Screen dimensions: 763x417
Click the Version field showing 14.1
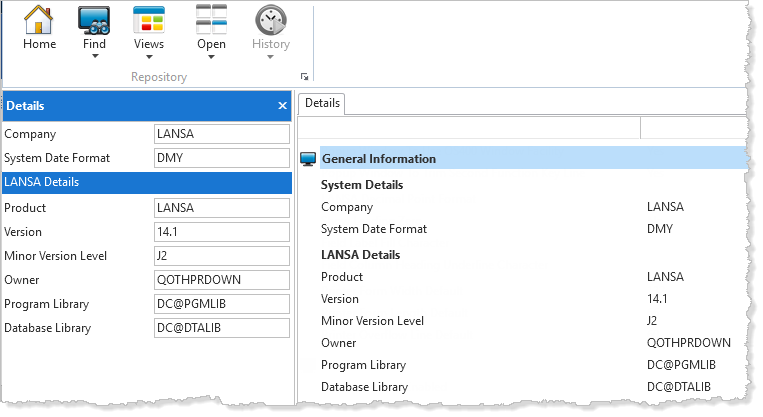pos(222,232)
